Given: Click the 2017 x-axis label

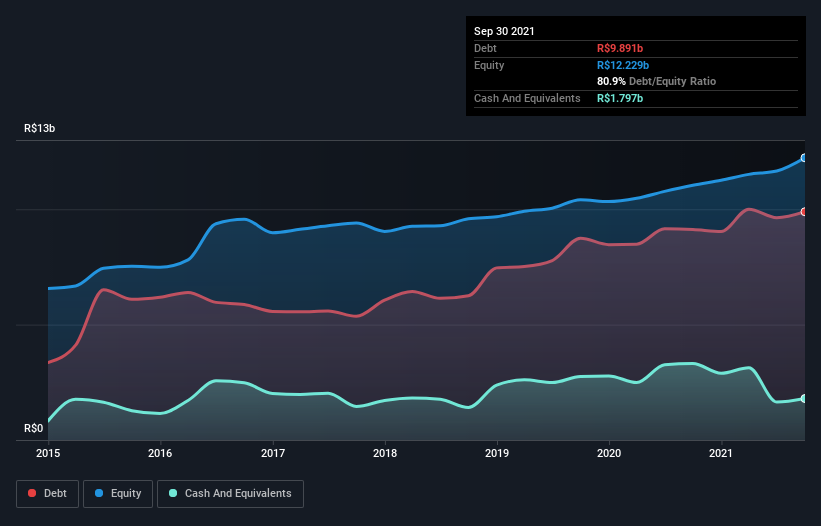Looking at the screenshot, I should tap(273, 453).
